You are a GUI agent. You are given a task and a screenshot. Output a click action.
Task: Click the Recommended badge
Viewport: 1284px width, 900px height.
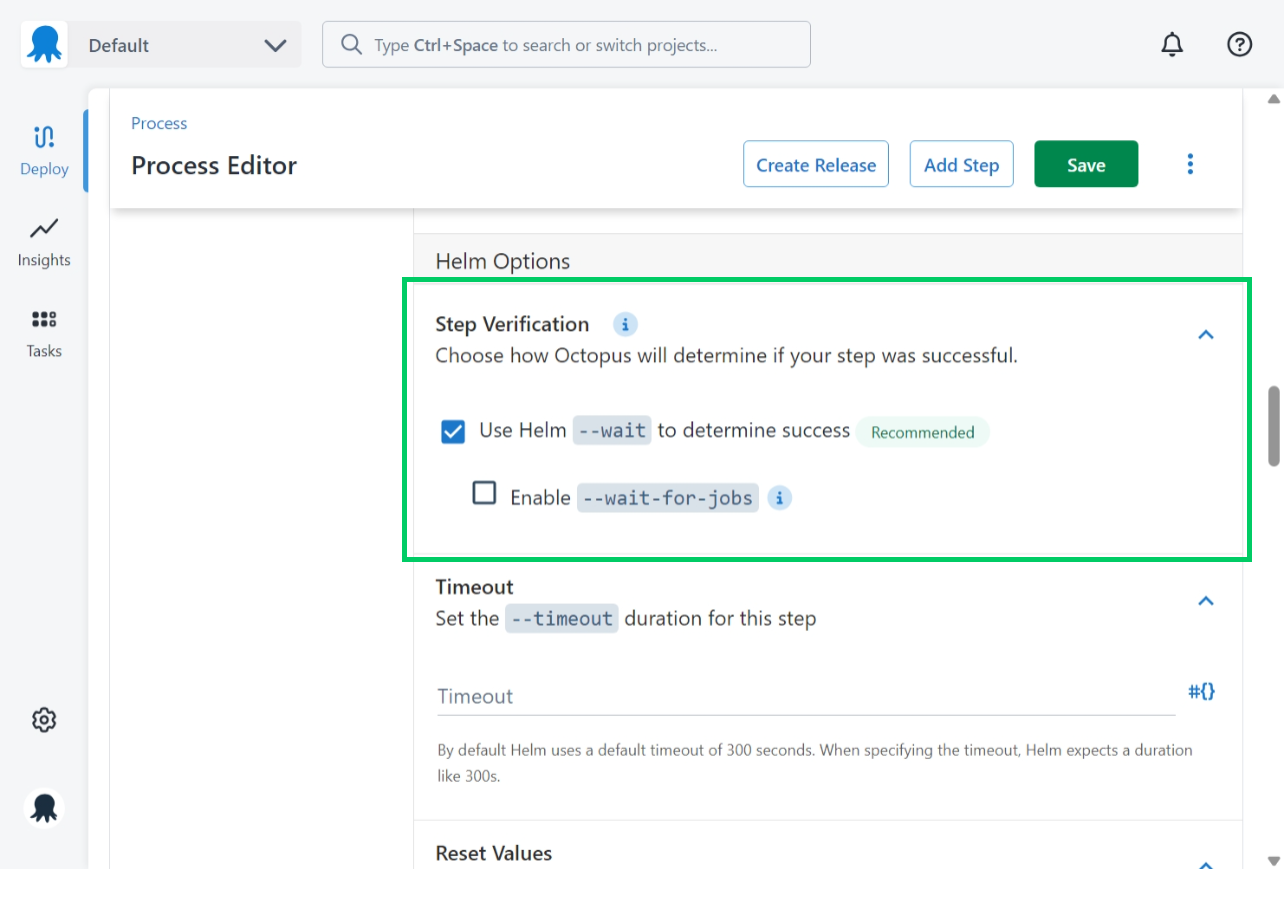(922, 432)
